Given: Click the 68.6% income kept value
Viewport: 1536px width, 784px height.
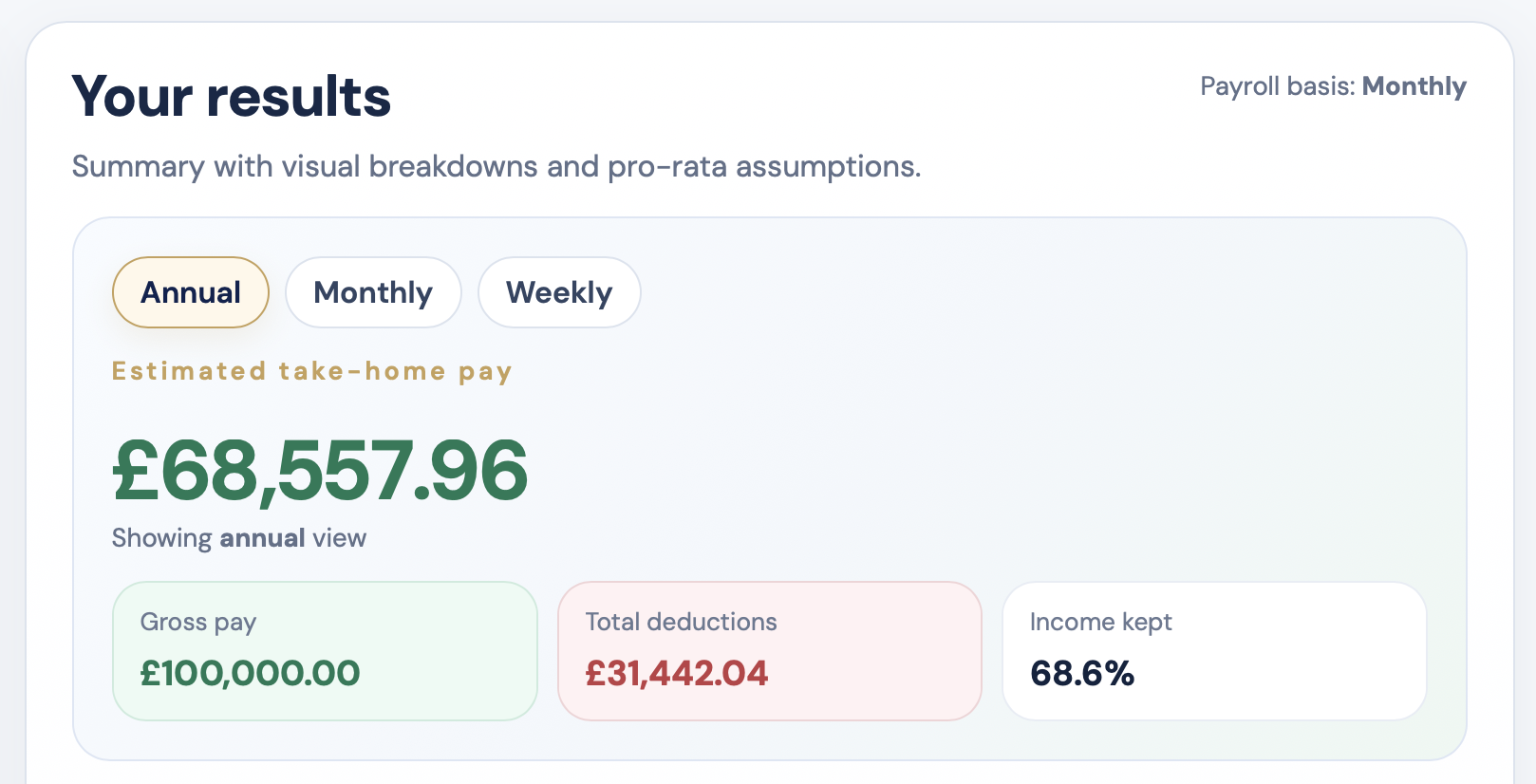Looking at the screenshot, I should (1083, 673).
